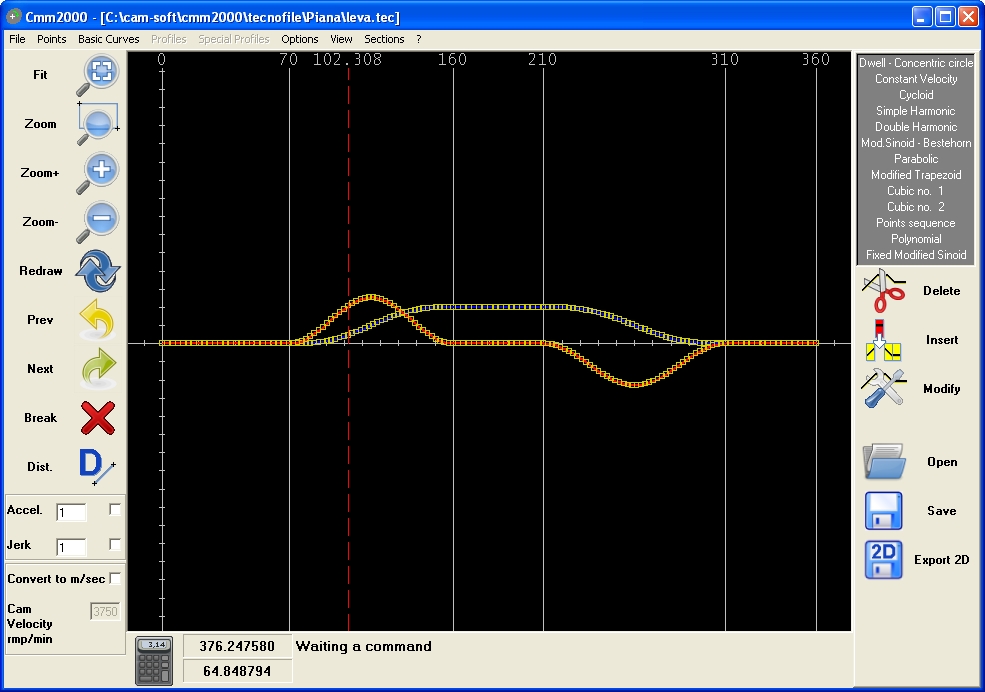This screenshot has width=985, height=692.
Task: Expand the Options menu
Action: pyautogui.click(x=300, y=39)
